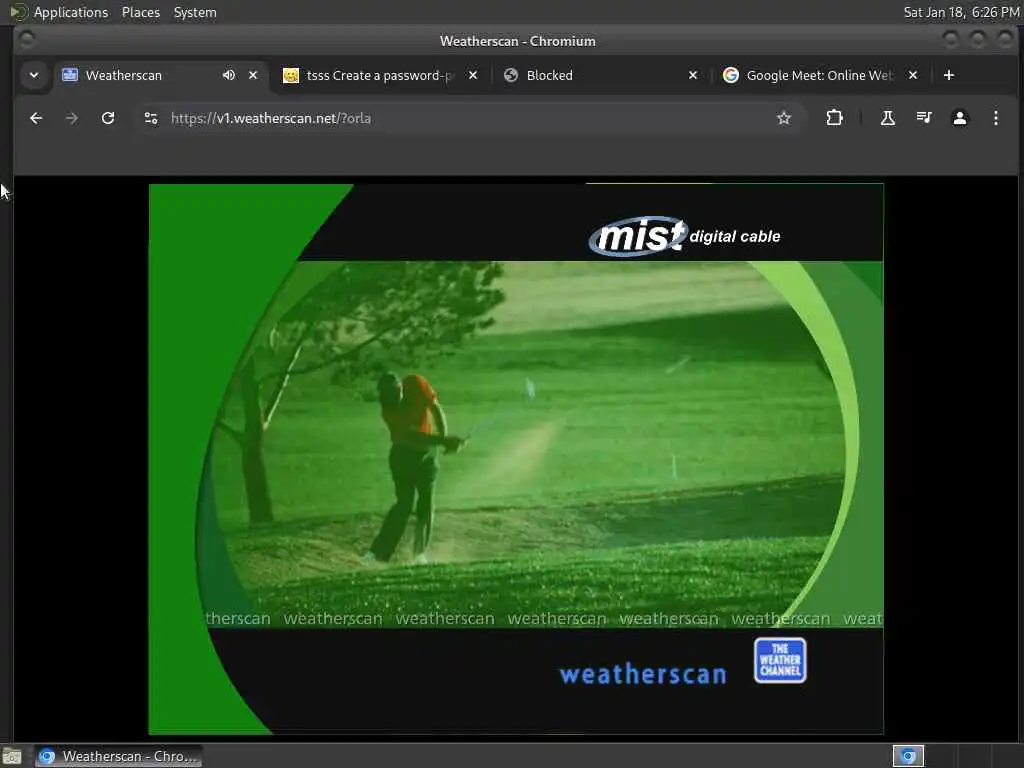Close the tsss Create a password tab
Screen dimensions: 1024x768
coord(473,75)
